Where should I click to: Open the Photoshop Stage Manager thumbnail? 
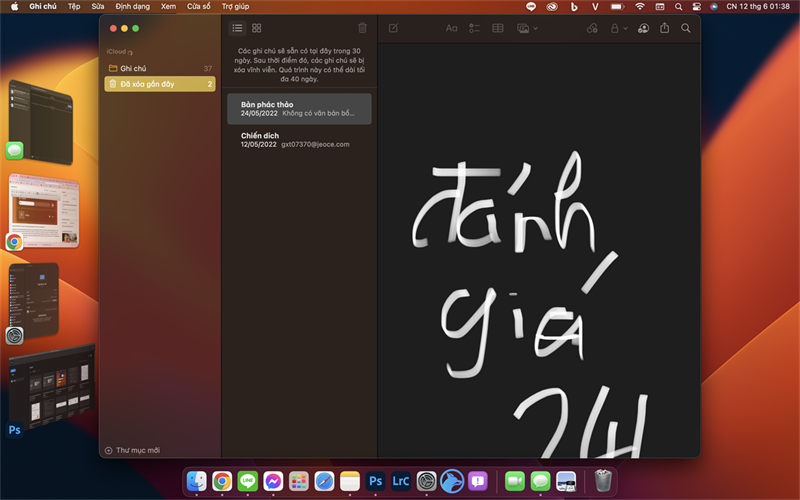click(51, 388)
